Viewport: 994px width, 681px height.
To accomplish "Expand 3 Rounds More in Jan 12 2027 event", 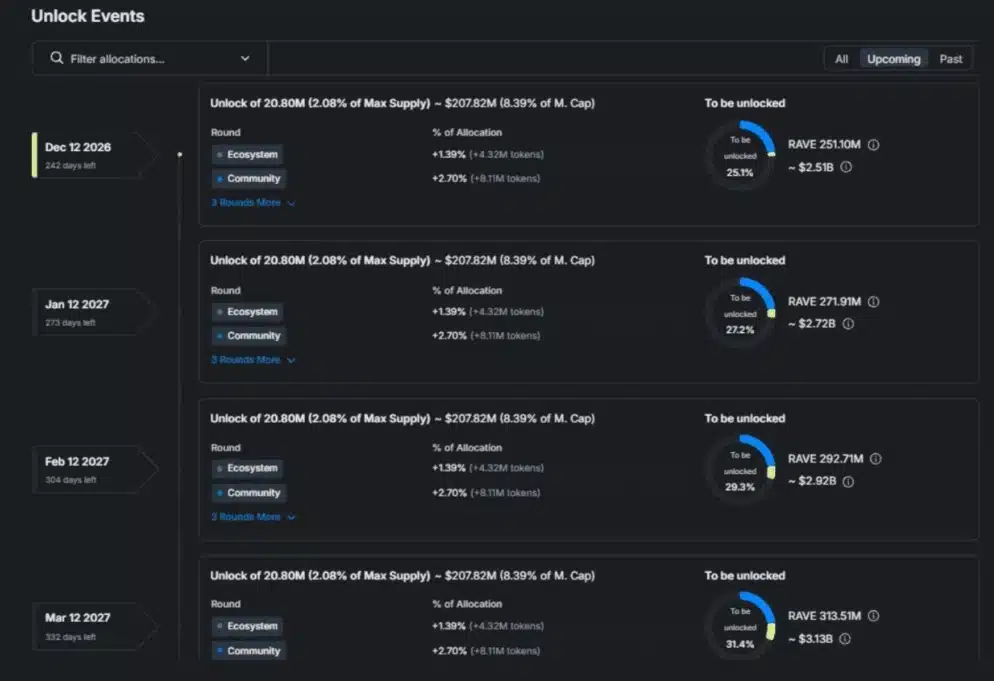I will 252,360.
